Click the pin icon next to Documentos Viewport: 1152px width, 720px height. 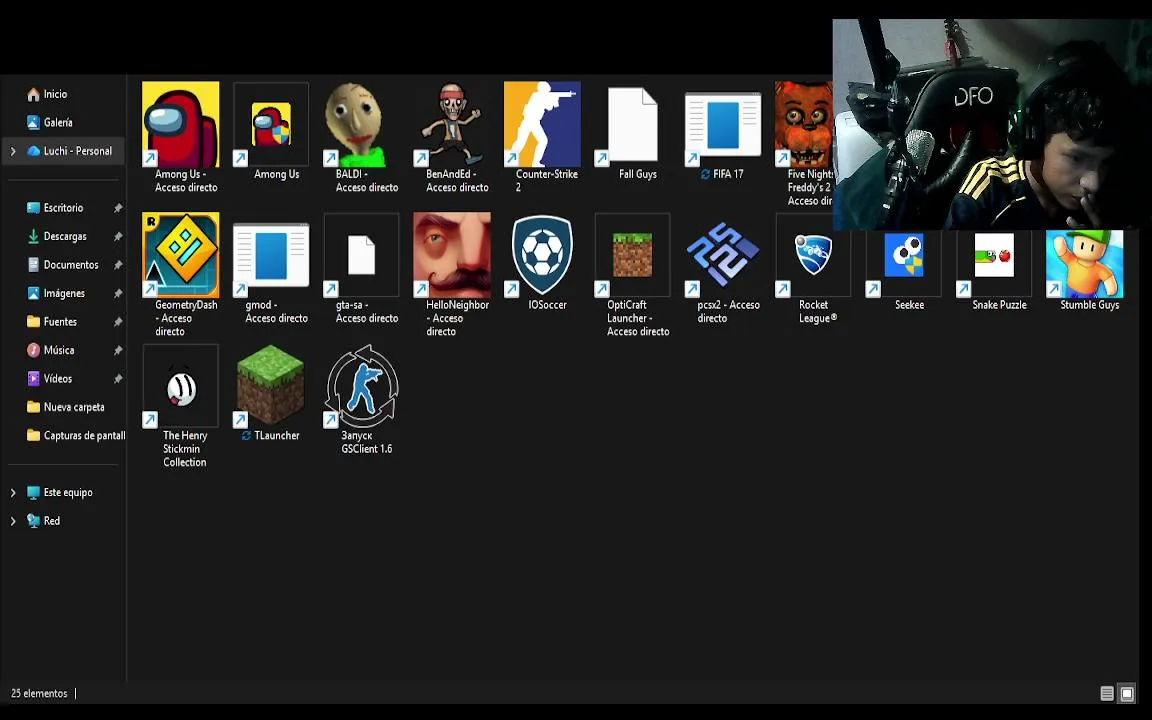click(x=118, y=264)
